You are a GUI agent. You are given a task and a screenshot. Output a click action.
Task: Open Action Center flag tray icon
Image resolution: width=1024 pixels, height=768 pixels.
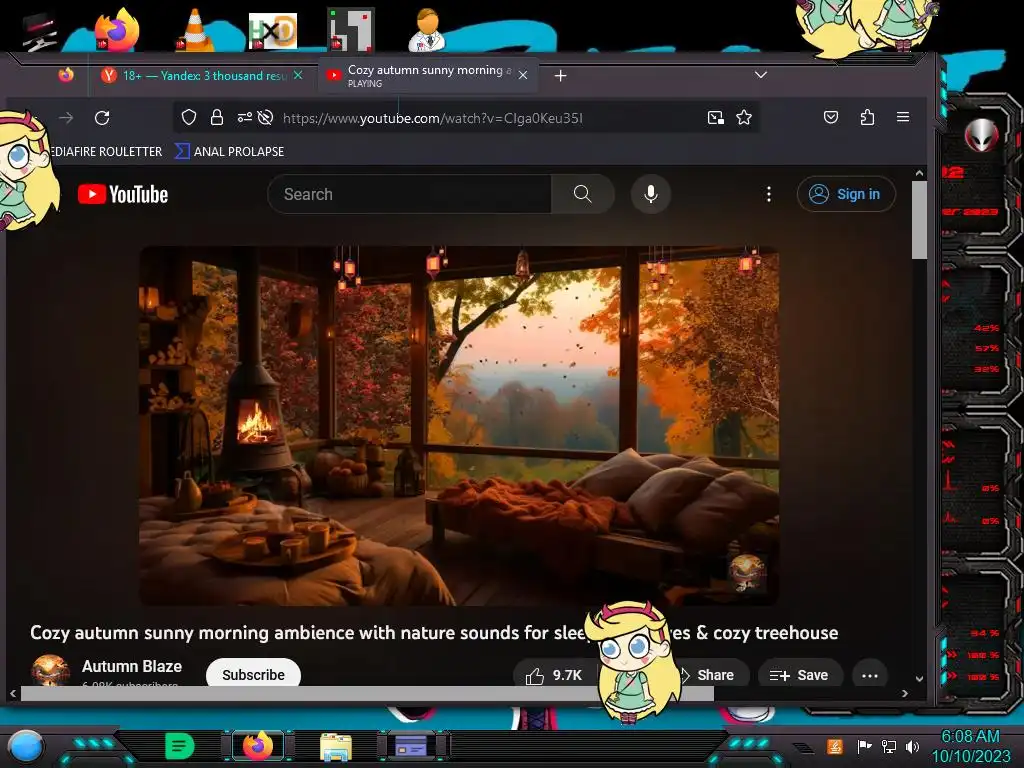coord(864,746)
